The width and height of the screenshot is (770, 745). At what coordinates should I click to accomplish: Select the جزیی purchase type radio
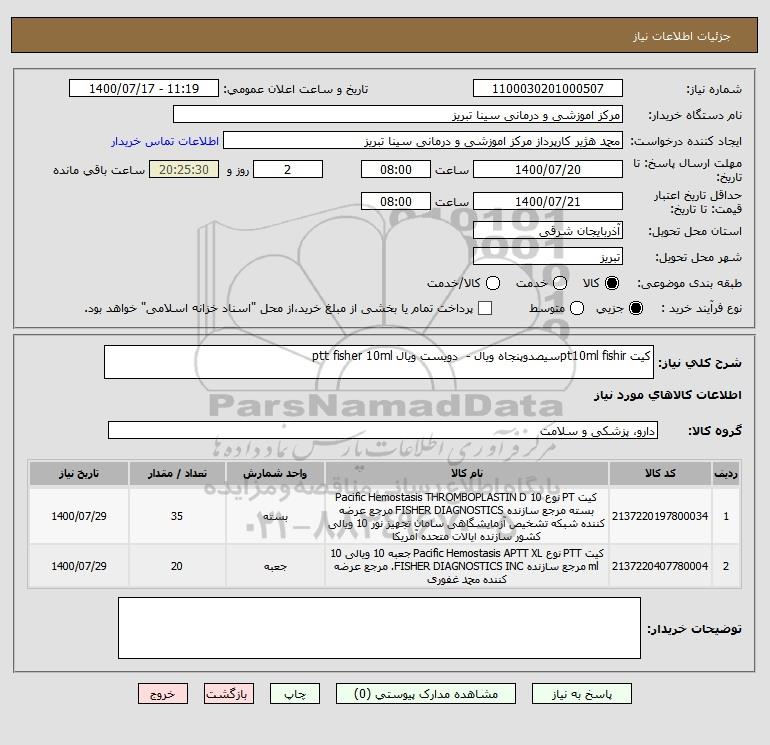[x=636, y=308]
